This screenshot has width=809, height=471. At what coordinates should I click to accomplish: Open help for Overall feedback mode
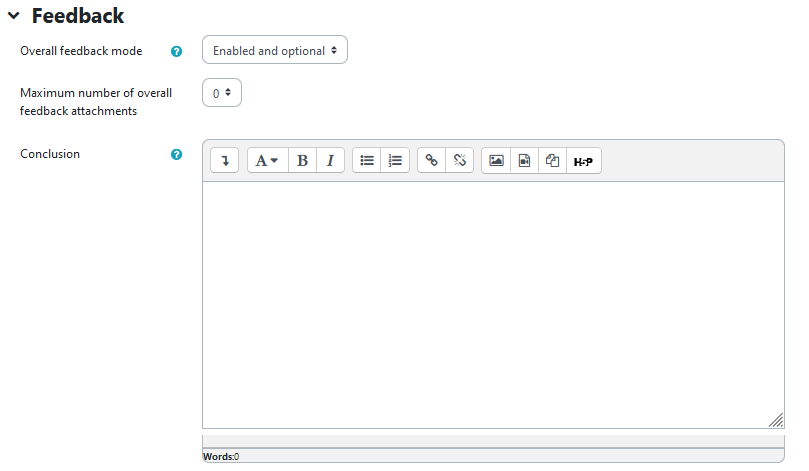(177, 51)
